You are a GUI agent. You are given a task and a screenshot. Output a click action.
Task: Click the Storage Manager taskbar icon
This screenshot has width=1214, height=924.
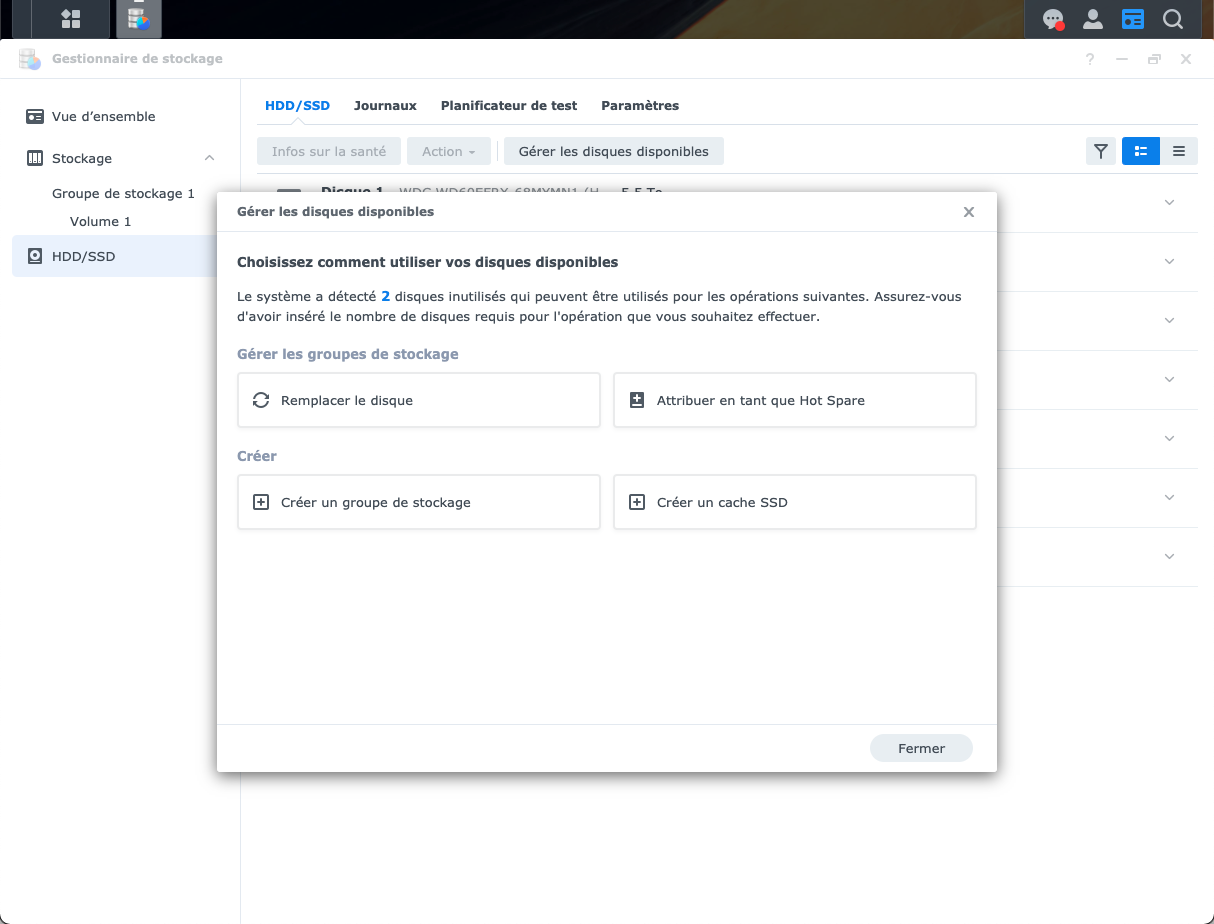(139, 19)
